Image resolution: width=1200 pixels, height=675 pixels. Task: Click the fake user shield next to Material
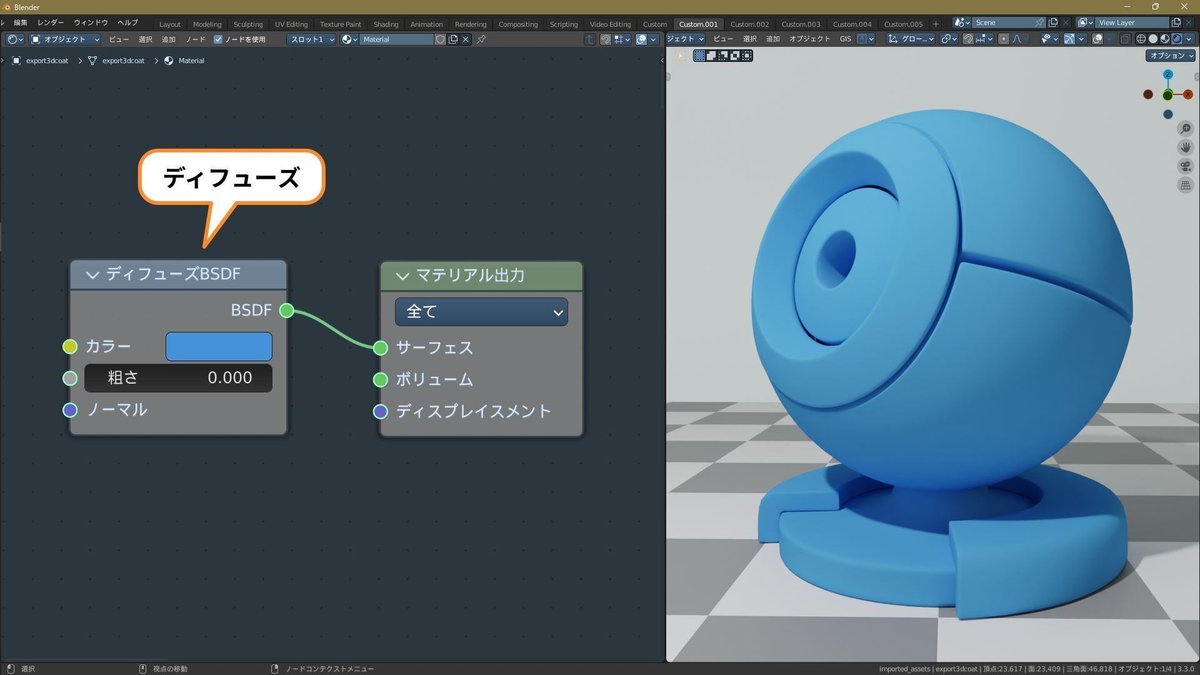click(440, 39)
